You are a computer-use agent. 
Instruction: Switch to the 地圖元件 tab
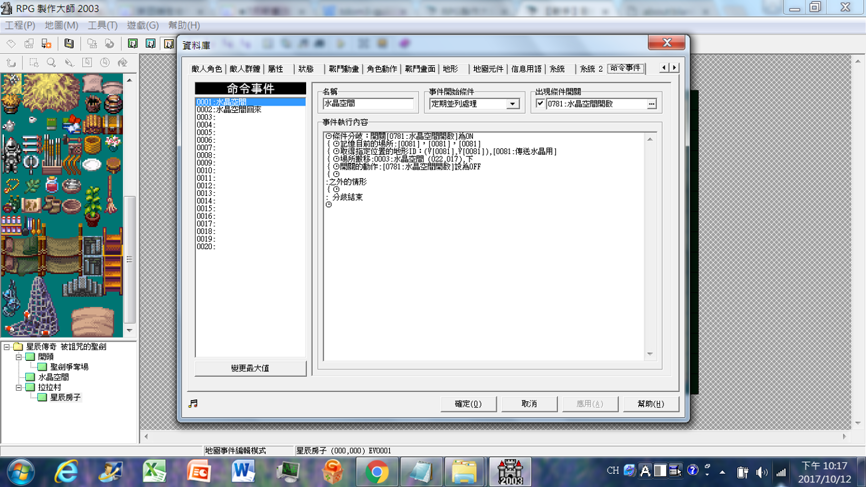tap(488, 69)
